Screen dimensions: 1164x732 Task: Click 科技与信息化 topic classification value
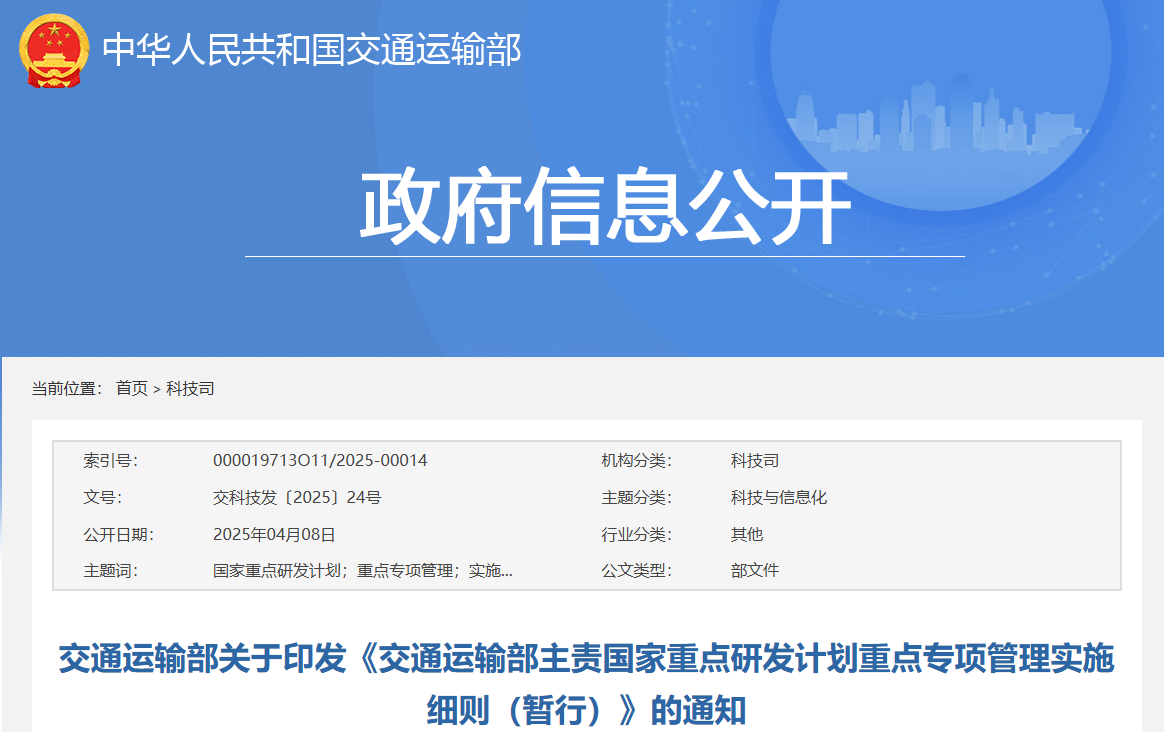coord(779,497)
